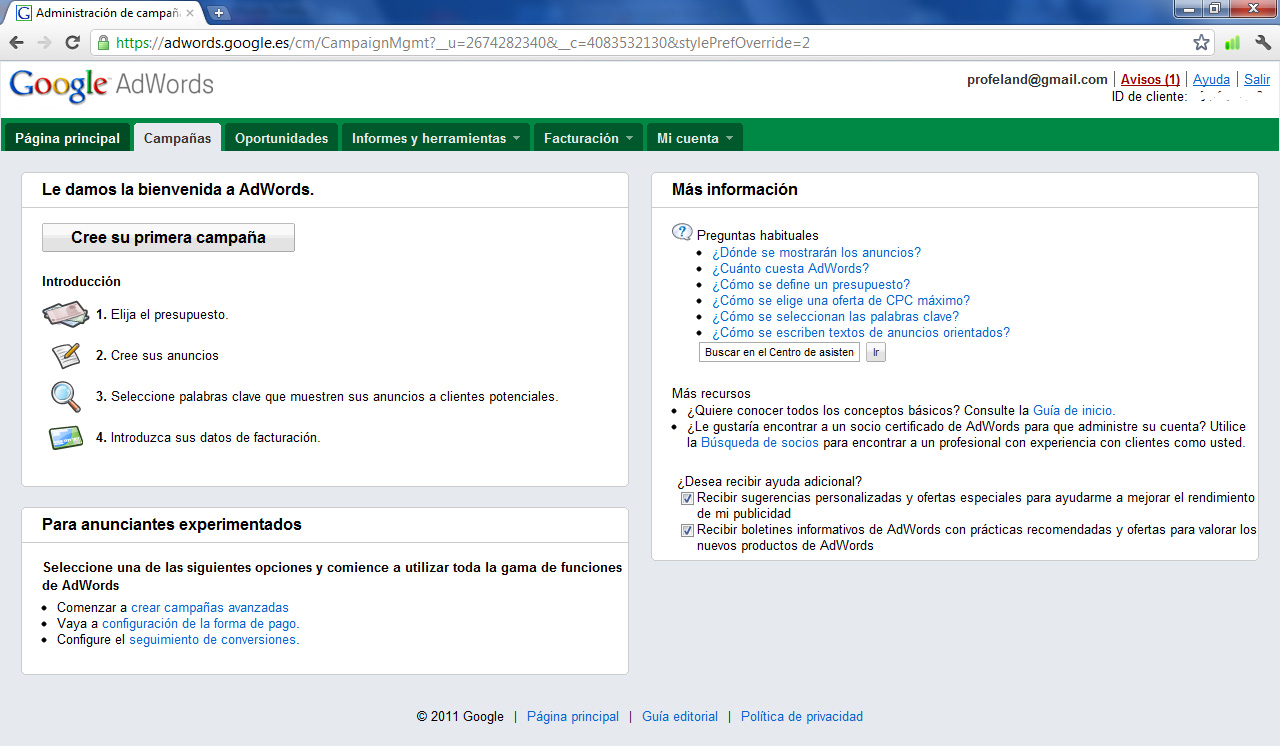Go to the Página principal tab
The height and width of the screenshot is (746, 1280).
(x=67, y=138)
